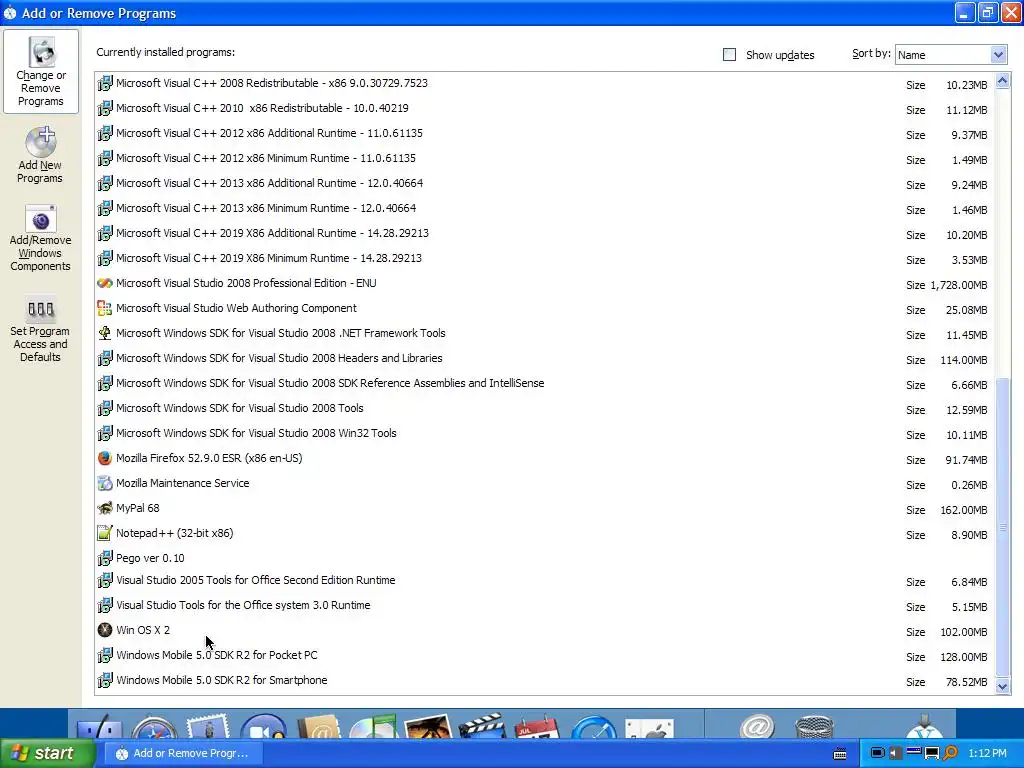Select Visual Studio Web Authoring Component icon
This screenshot has width=1024, height=768.
coord(104,308)
